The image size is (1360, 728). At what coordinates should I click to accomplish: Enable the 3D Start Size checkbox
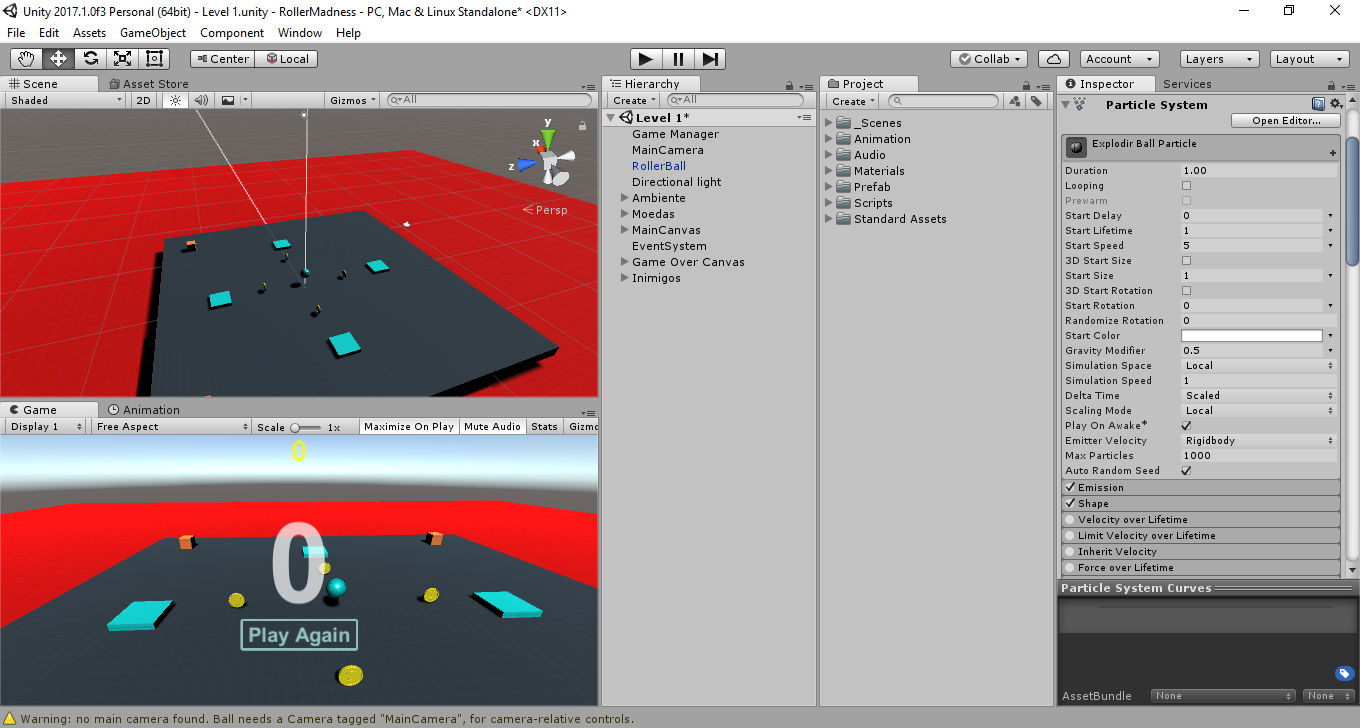pyautogui.click(x=1187, y=261)
